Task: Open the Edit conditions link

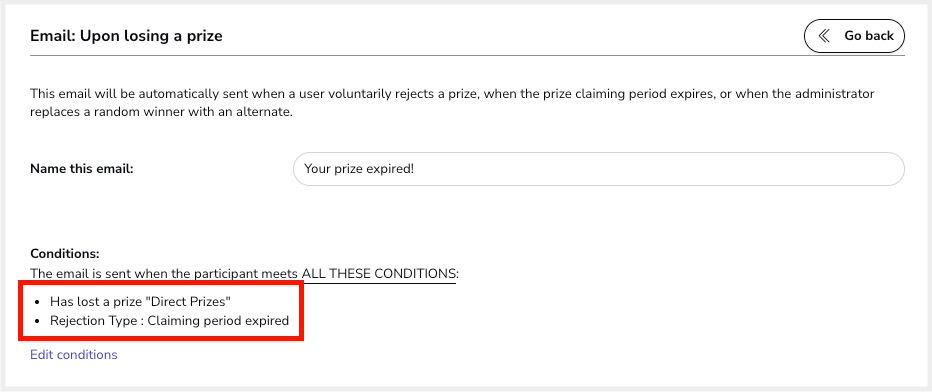Action: (x=74, y=355)
